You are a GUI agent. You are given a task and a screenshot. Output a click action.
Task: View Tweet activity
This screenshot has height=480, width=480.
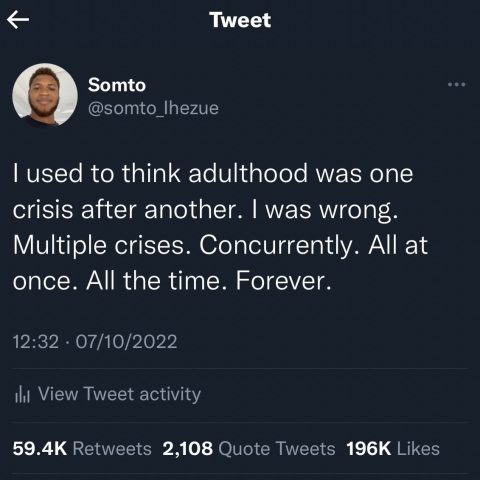pyautogui.click(x=108, y=394)
